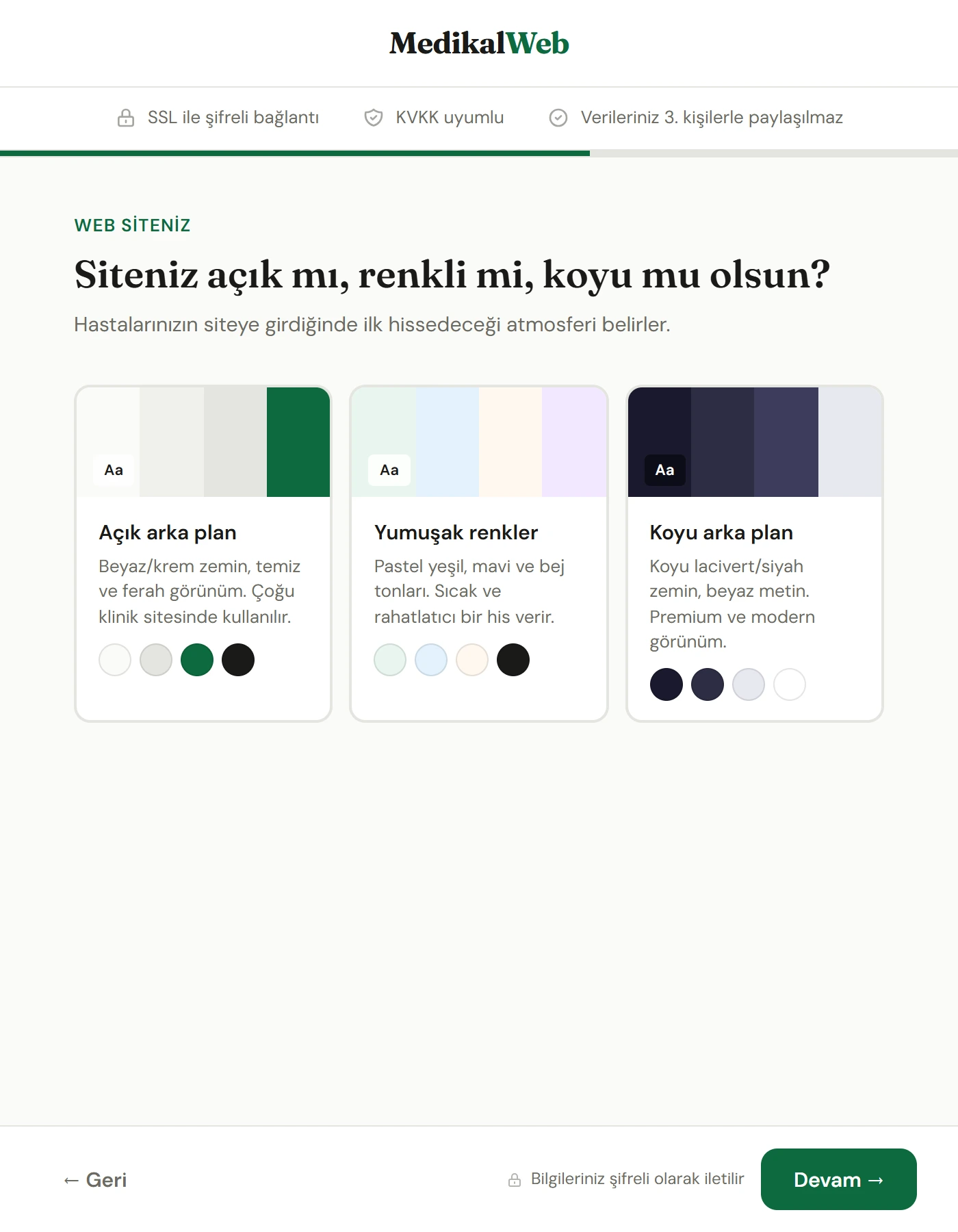Viewport: 958px width, 1232px height.
Task: Click the MedikalWeb logo
Action: (x=479, y=43)
